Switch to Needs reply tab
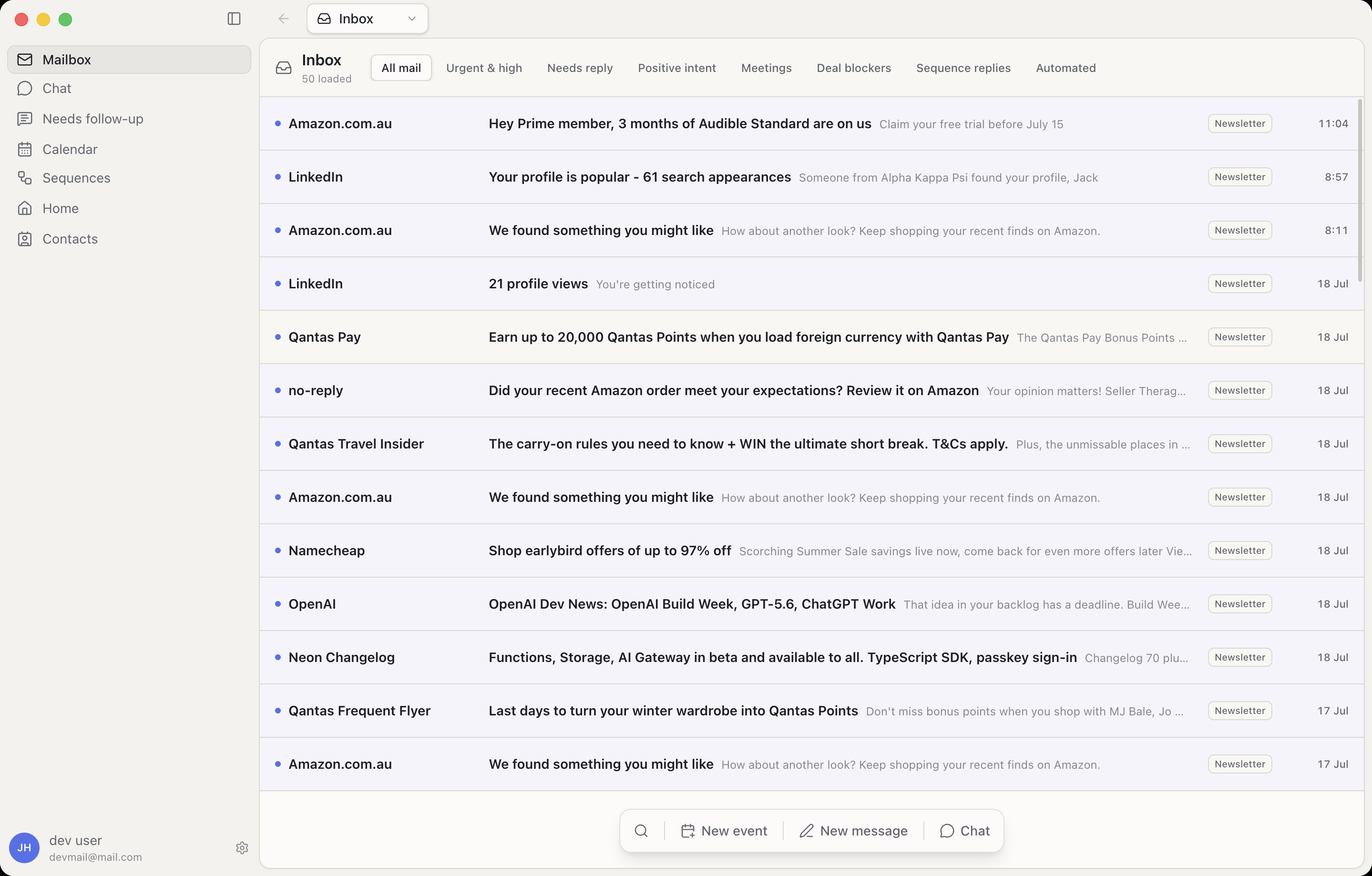 580,68
